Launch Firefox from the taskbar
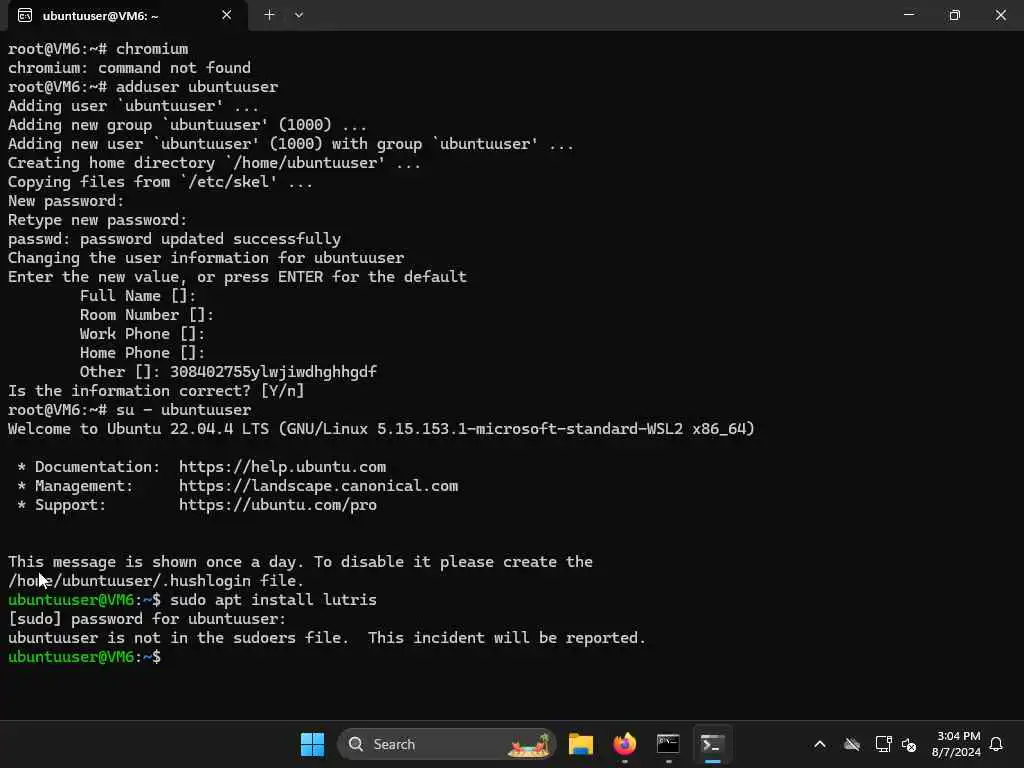The height and width of the screenshot is (768, 1024). click(x=624, y=744)
